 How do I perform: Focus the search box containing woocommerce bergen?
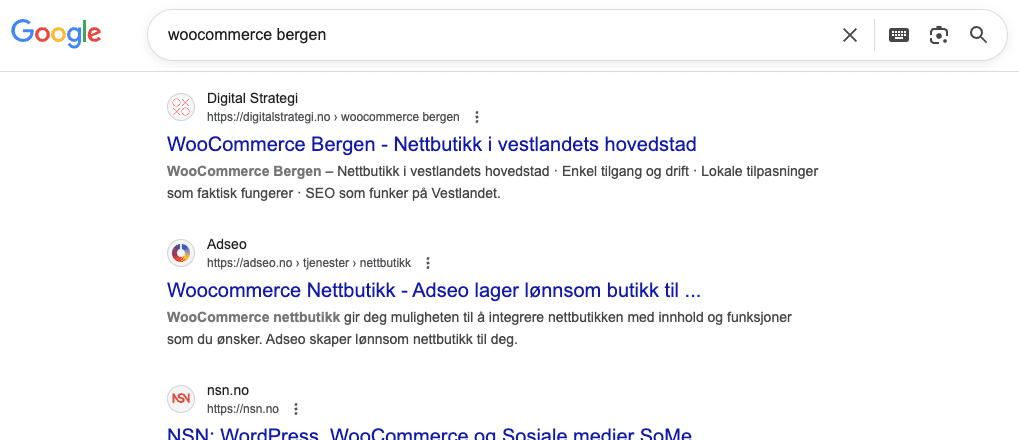(500, 36)
